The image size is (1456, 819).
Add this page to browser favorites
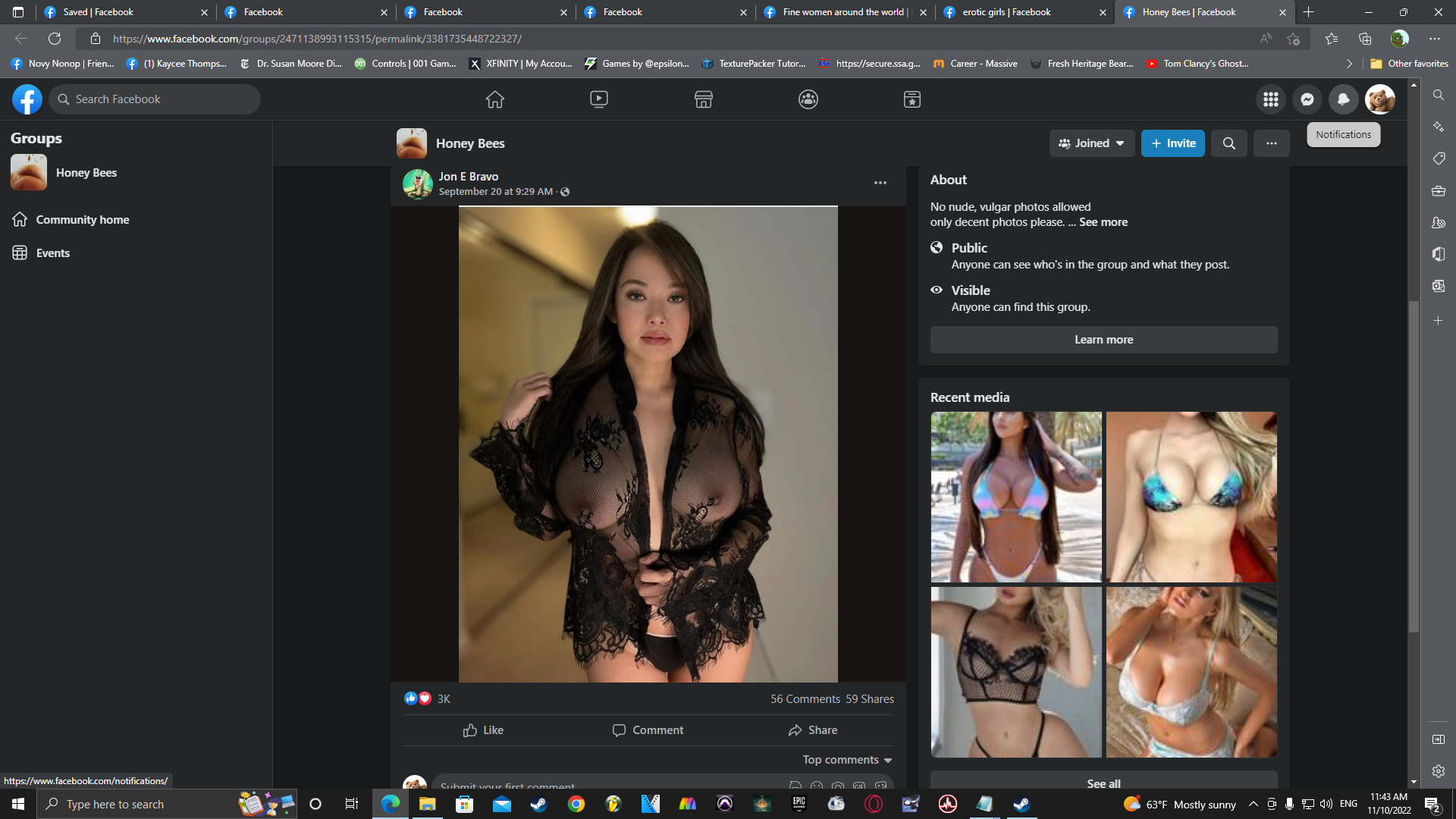(x=1293, y=39)
